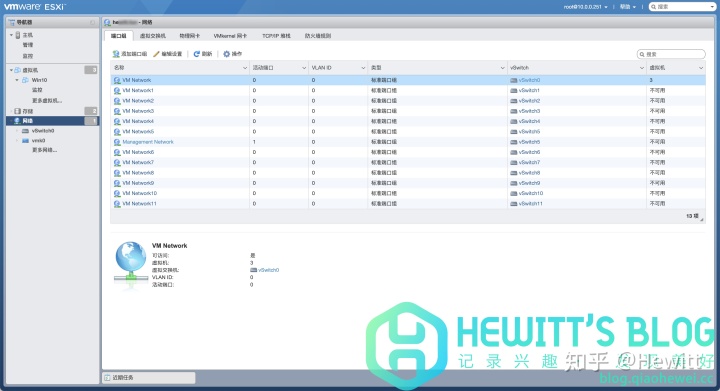Click the port group icon of VM Network10 row
720x391 pixels.
pyautogui.click(x=117, y=193)
